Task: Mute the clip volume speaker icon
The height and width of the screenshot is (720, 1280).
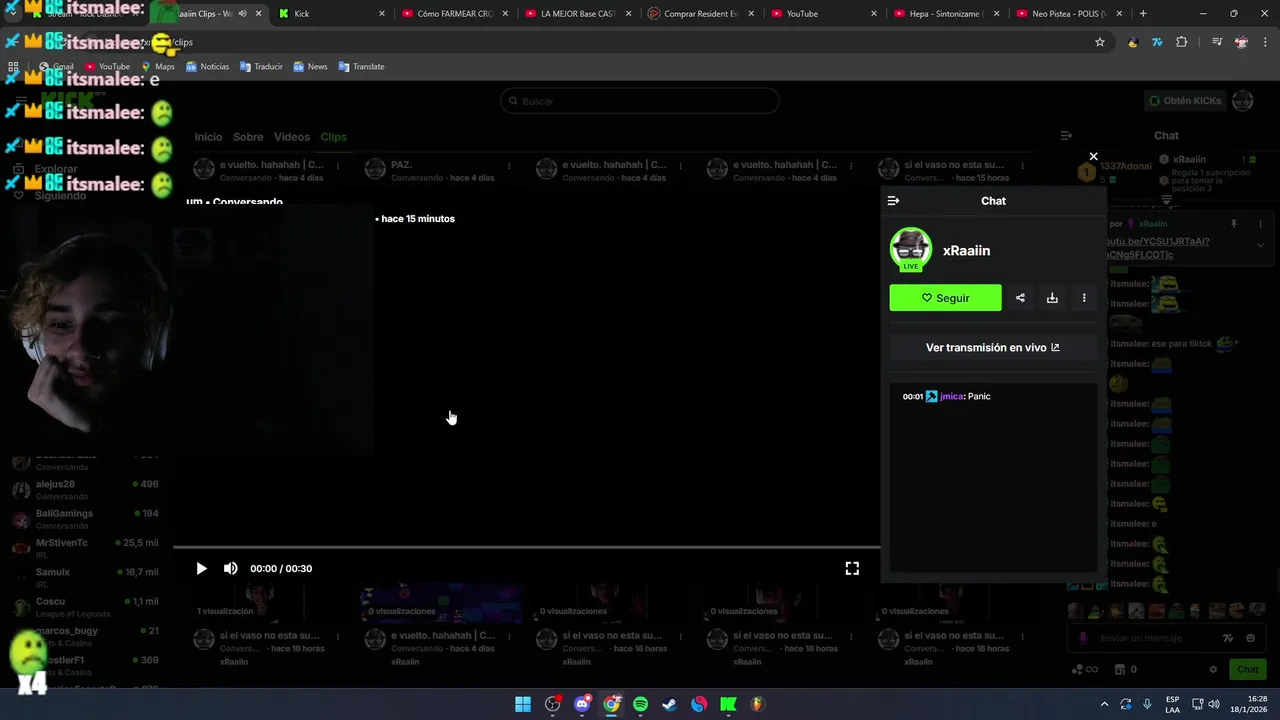Action: pos(230,568)
